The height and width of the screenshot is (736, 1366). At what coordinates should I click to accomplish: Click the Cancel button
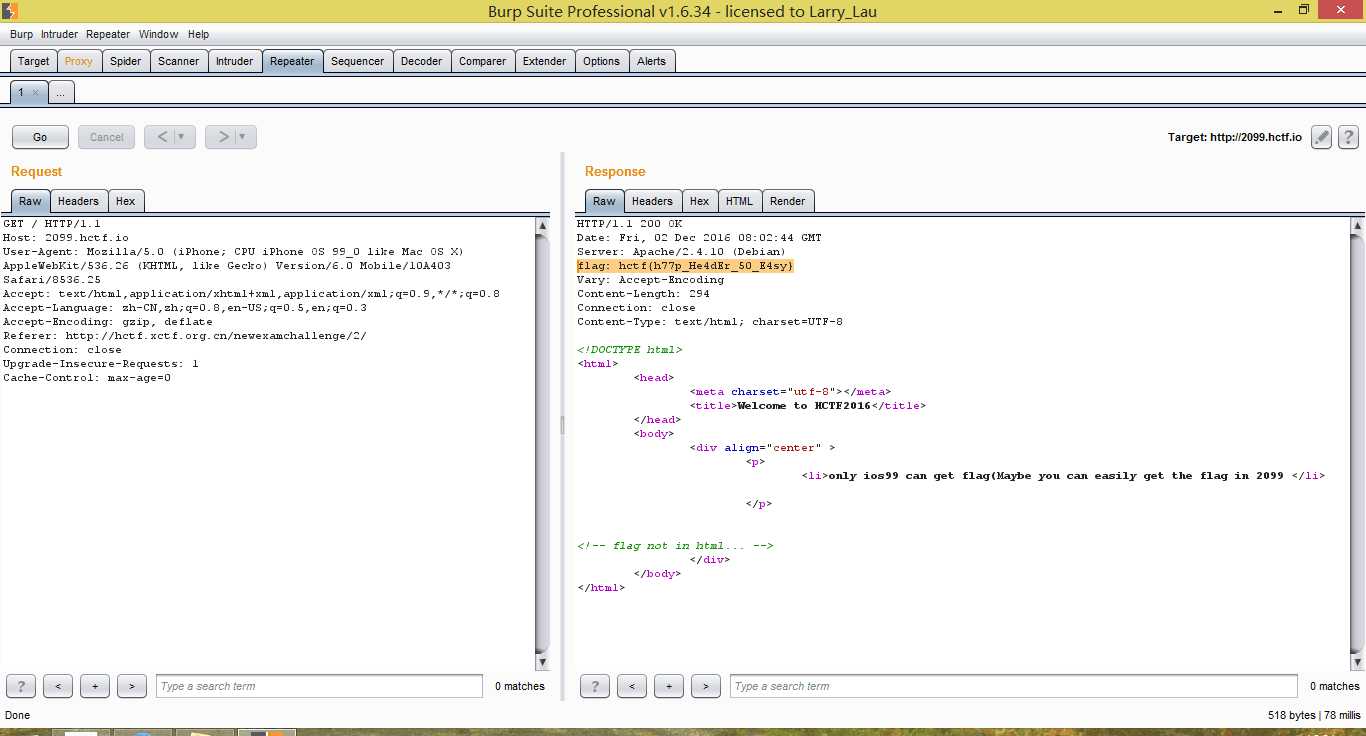click(x=107, y=137)
